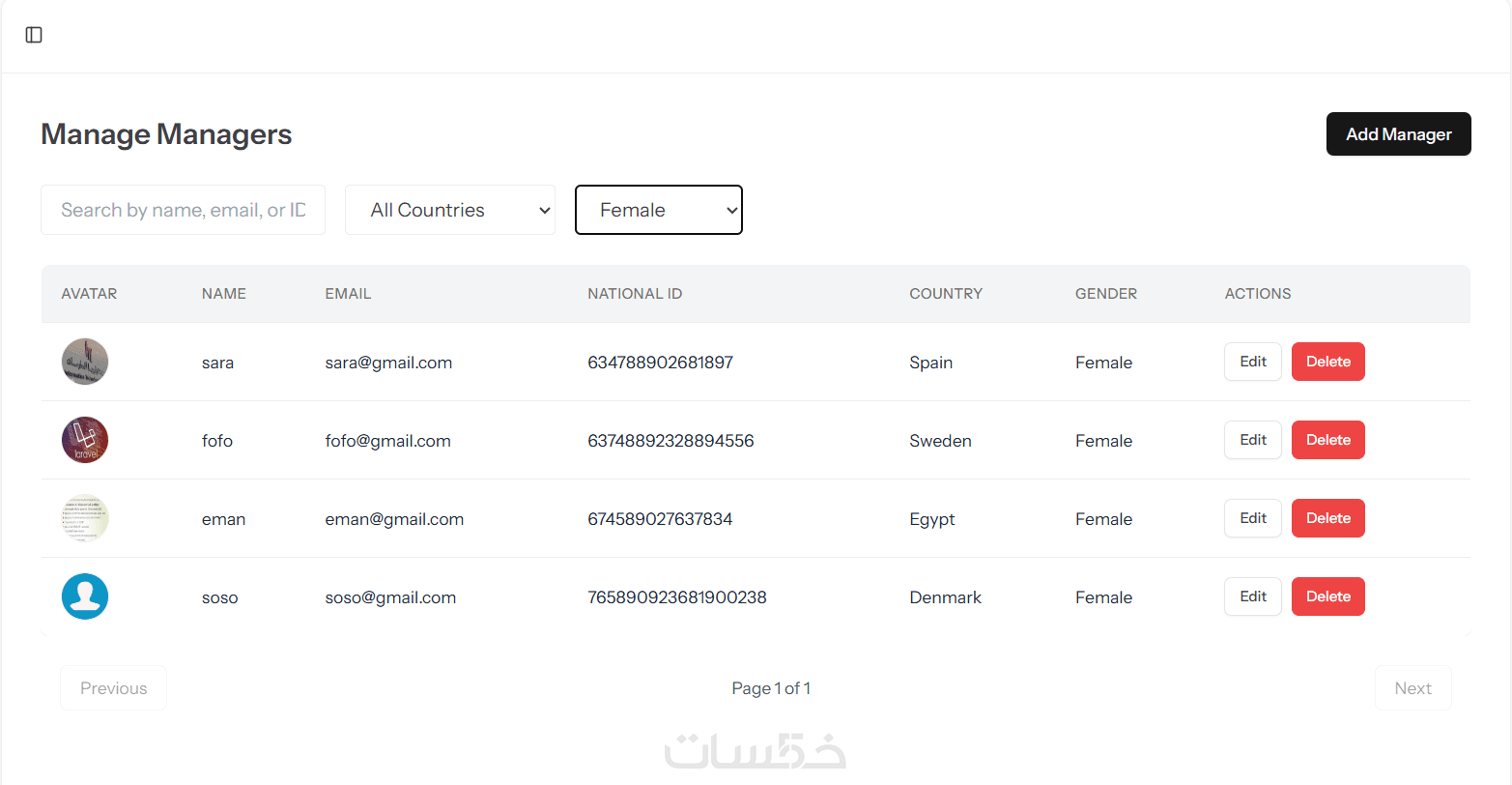Delete the fofo manager row
Image resolution: width=1512 pixels, height=785 pixels.
point(1328,440)
